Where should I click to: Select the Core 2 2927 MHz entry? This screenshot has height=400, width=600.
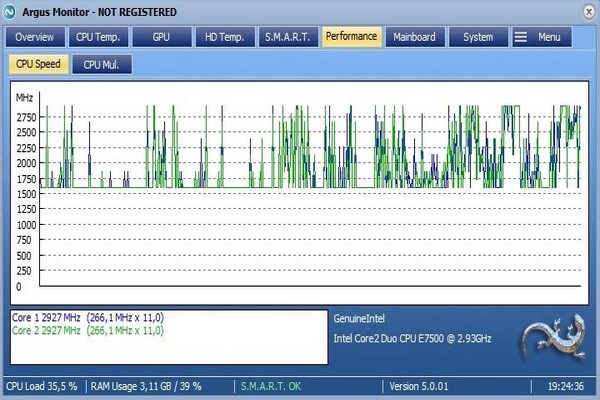tap(88, 329)
